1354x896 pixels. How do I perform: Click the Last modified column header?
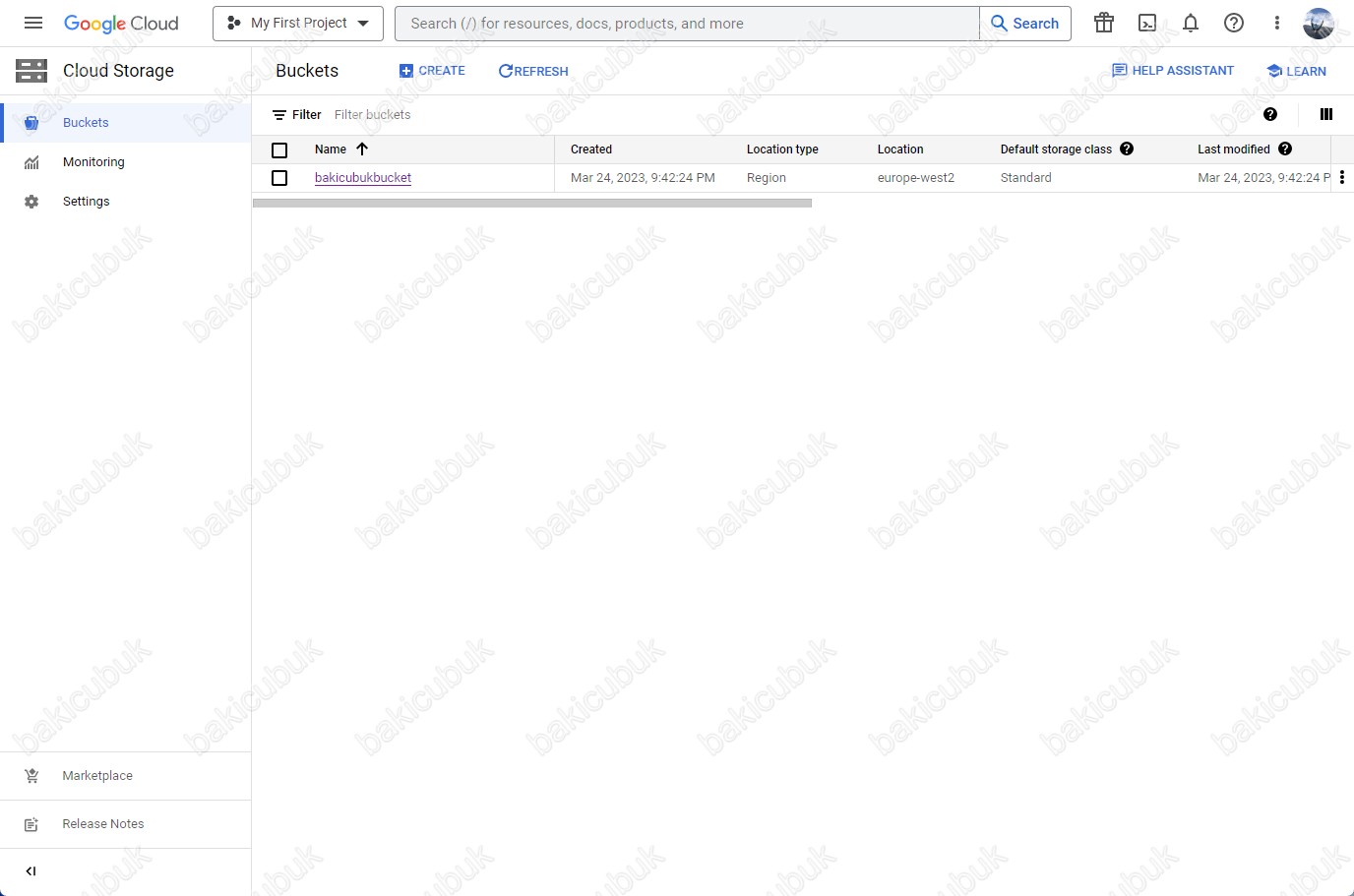(x=1234, y=149)
